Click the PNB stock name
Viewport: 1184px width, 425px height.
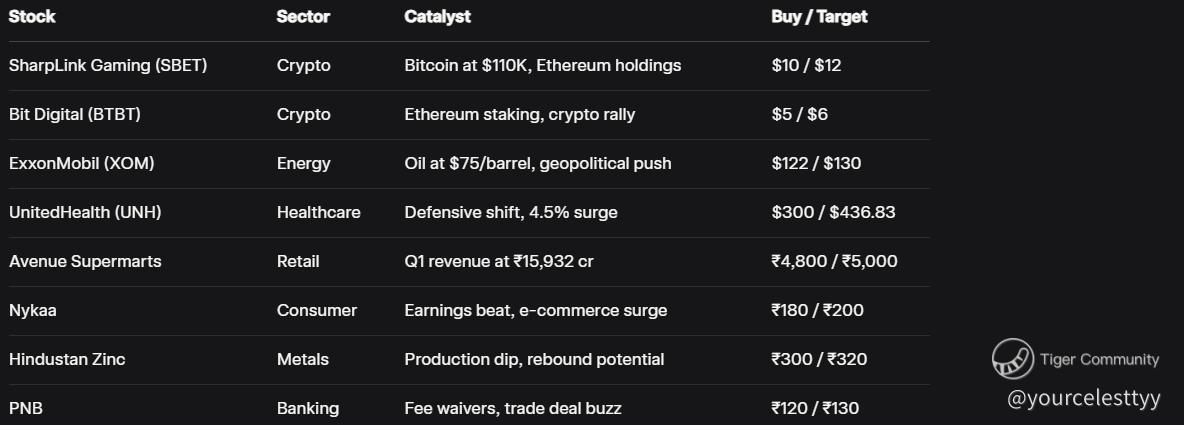point(26,408)
